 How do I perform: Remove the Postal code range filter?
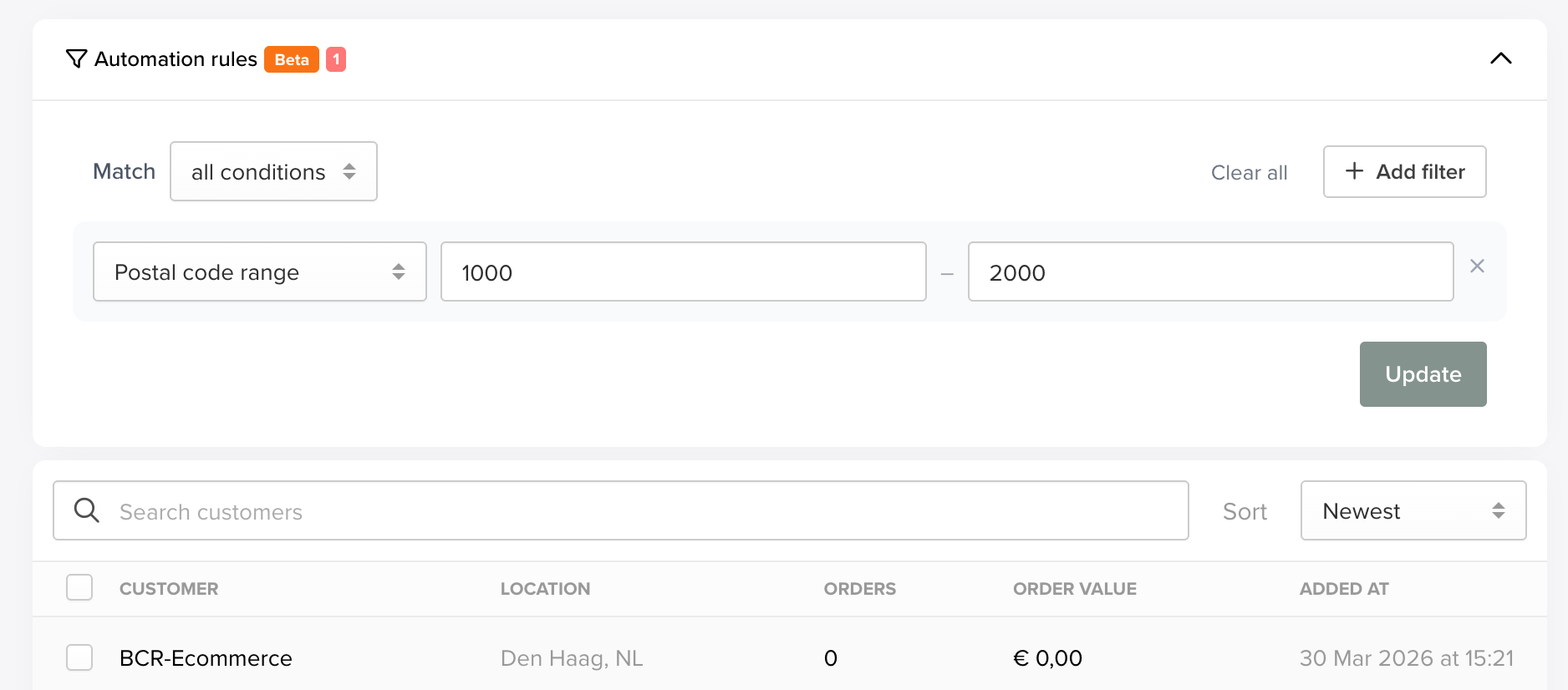tap(1477, 266)
